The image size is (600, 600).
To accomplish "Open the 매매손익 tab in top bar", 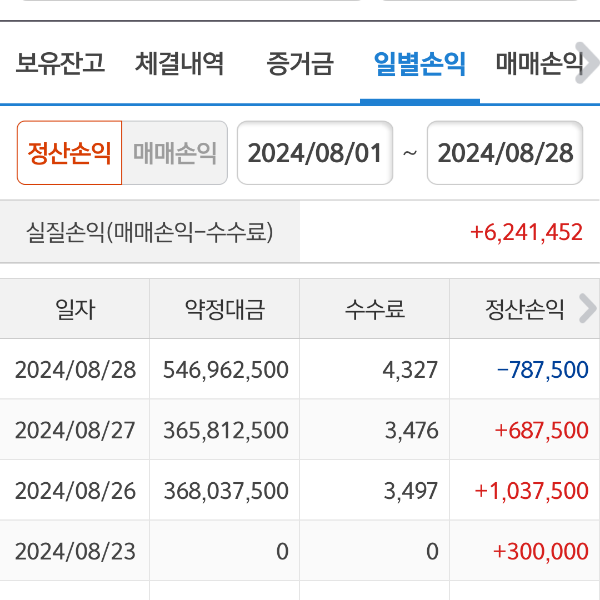I will click(x=539, y=65).
